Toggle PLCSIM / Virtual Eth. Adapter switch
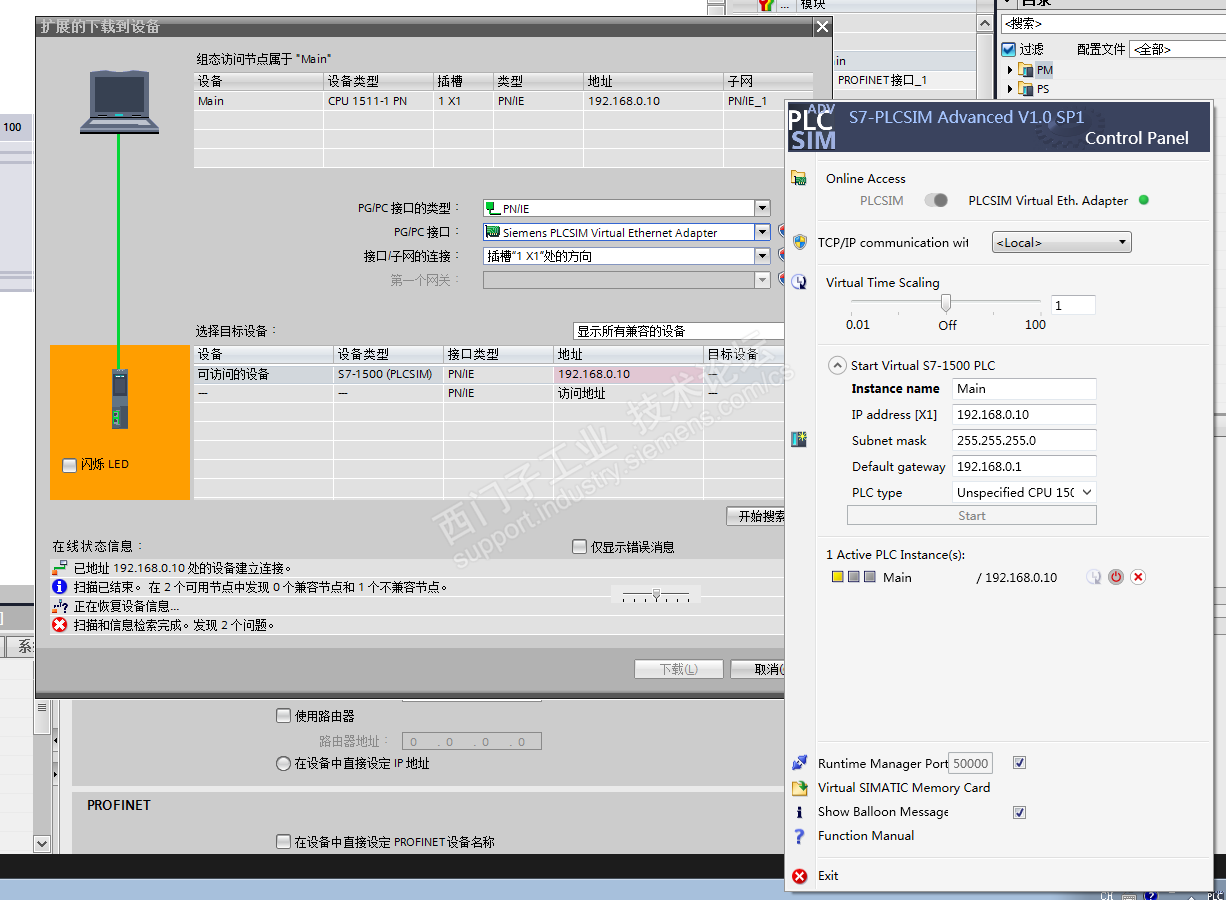The height and width of the screenshot is (900, 1226). click(x=936, y=200)
